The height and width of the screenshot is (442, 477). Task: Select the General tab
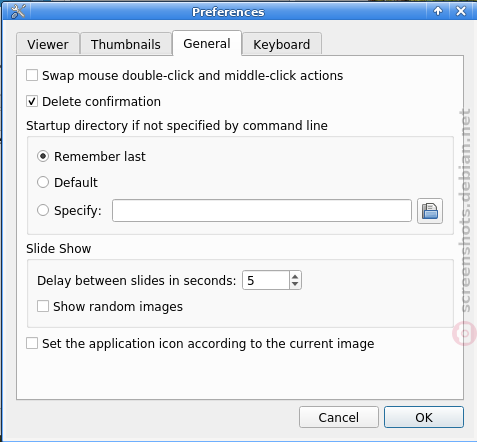tap(207, 43)
